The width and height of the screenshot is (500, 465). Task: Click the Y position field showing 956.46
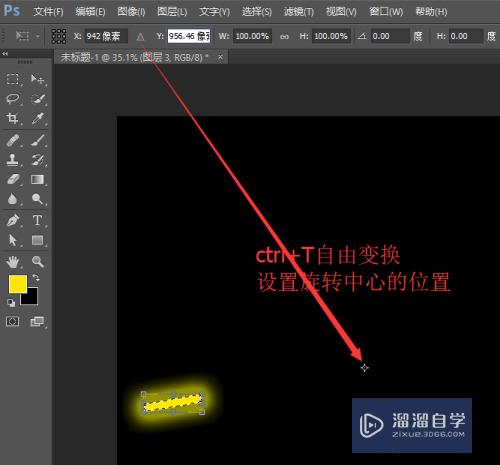189,36
